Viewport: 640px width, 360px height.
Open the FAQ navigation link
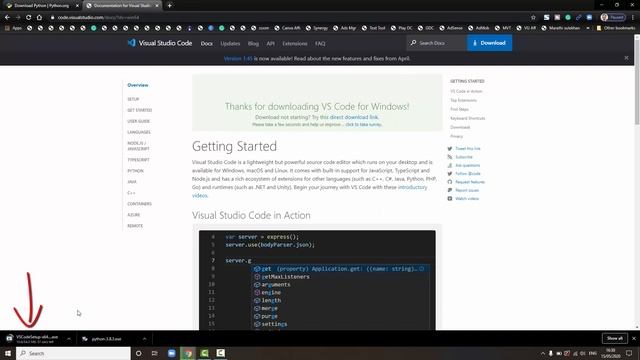click(x=320, y=43)
